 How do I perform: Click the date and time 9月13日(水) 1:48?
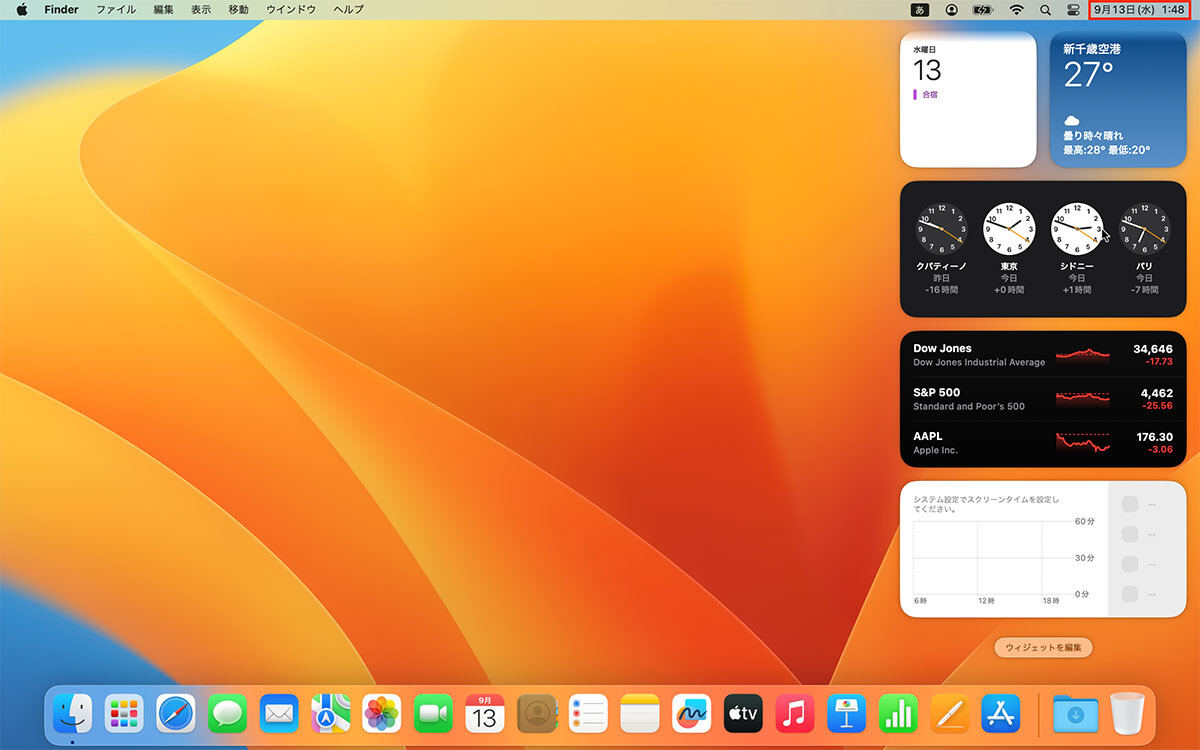coord(1140,9)
